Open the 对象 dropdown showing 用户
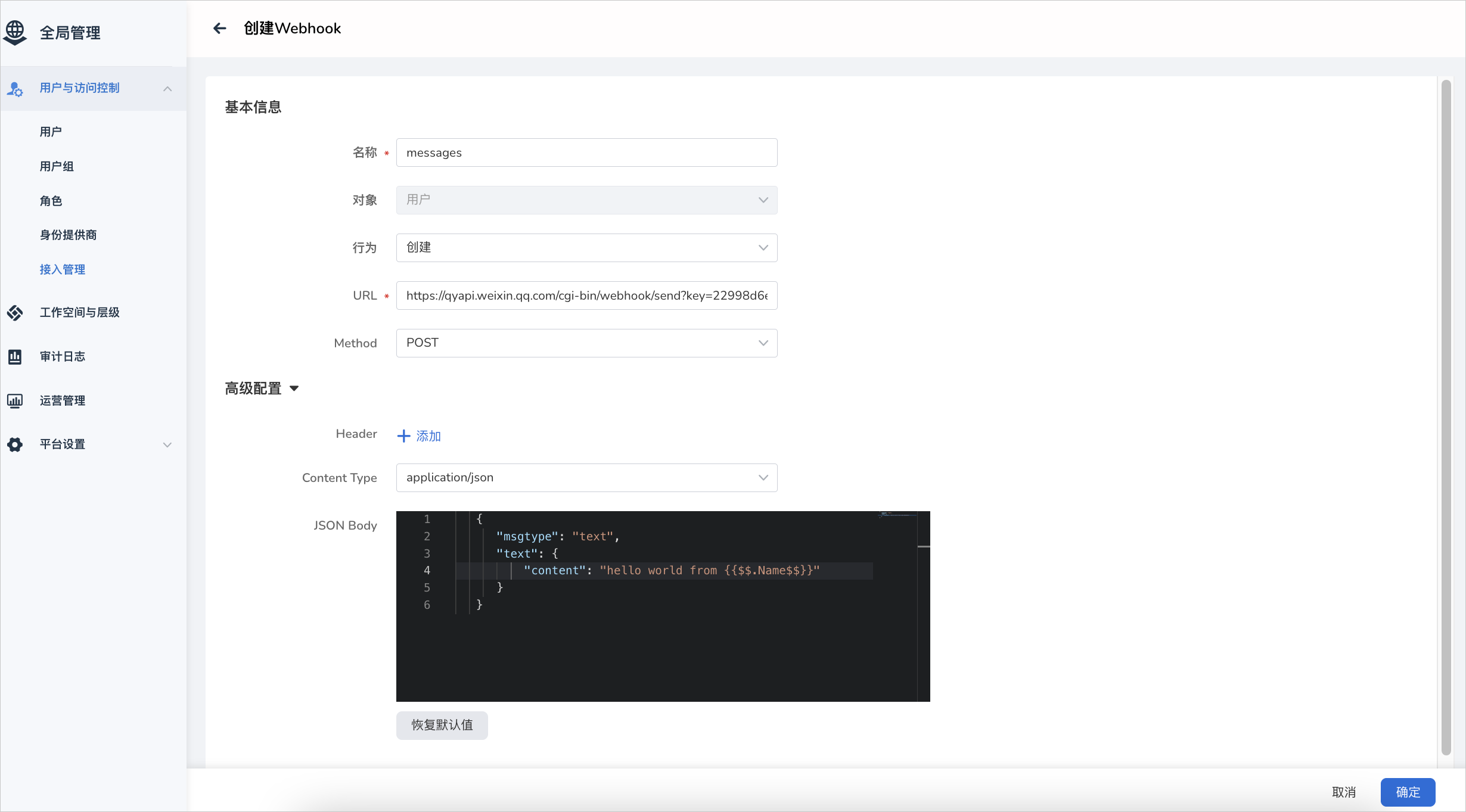This screenshot has height=812, width=1466. tap(586, 200)
